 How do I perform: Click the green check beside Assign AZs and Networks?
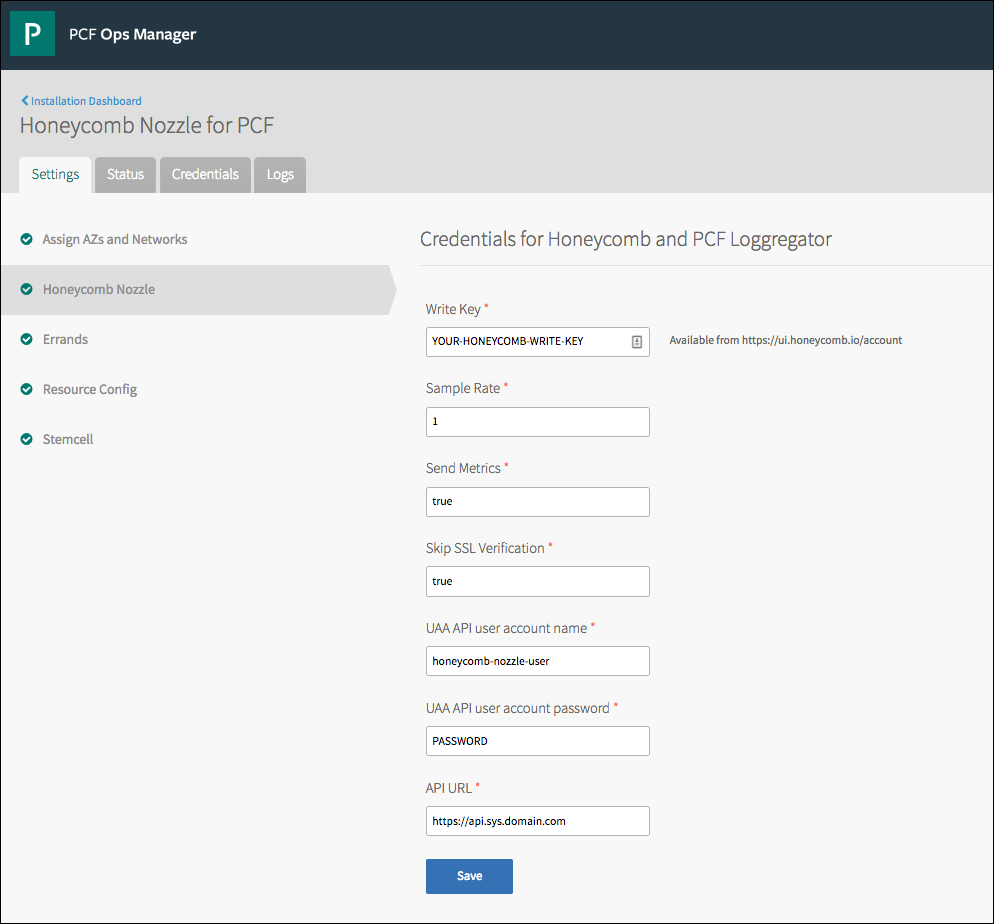(27, 239)
